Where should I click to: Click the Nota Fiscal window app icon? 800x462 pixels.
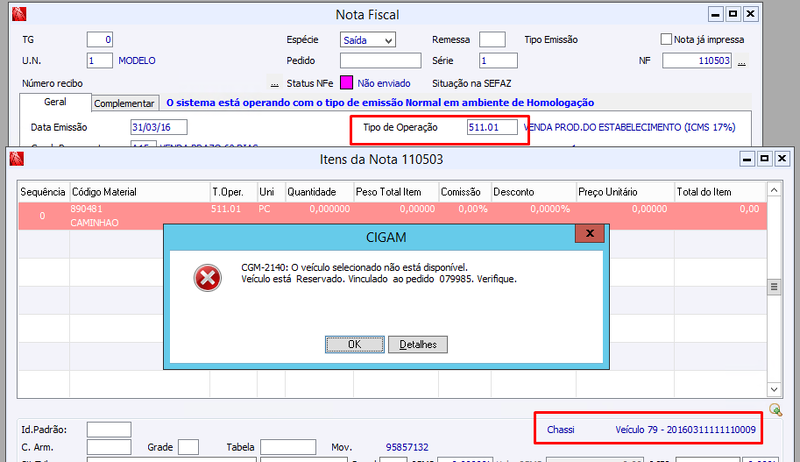(x=19, y=14)
